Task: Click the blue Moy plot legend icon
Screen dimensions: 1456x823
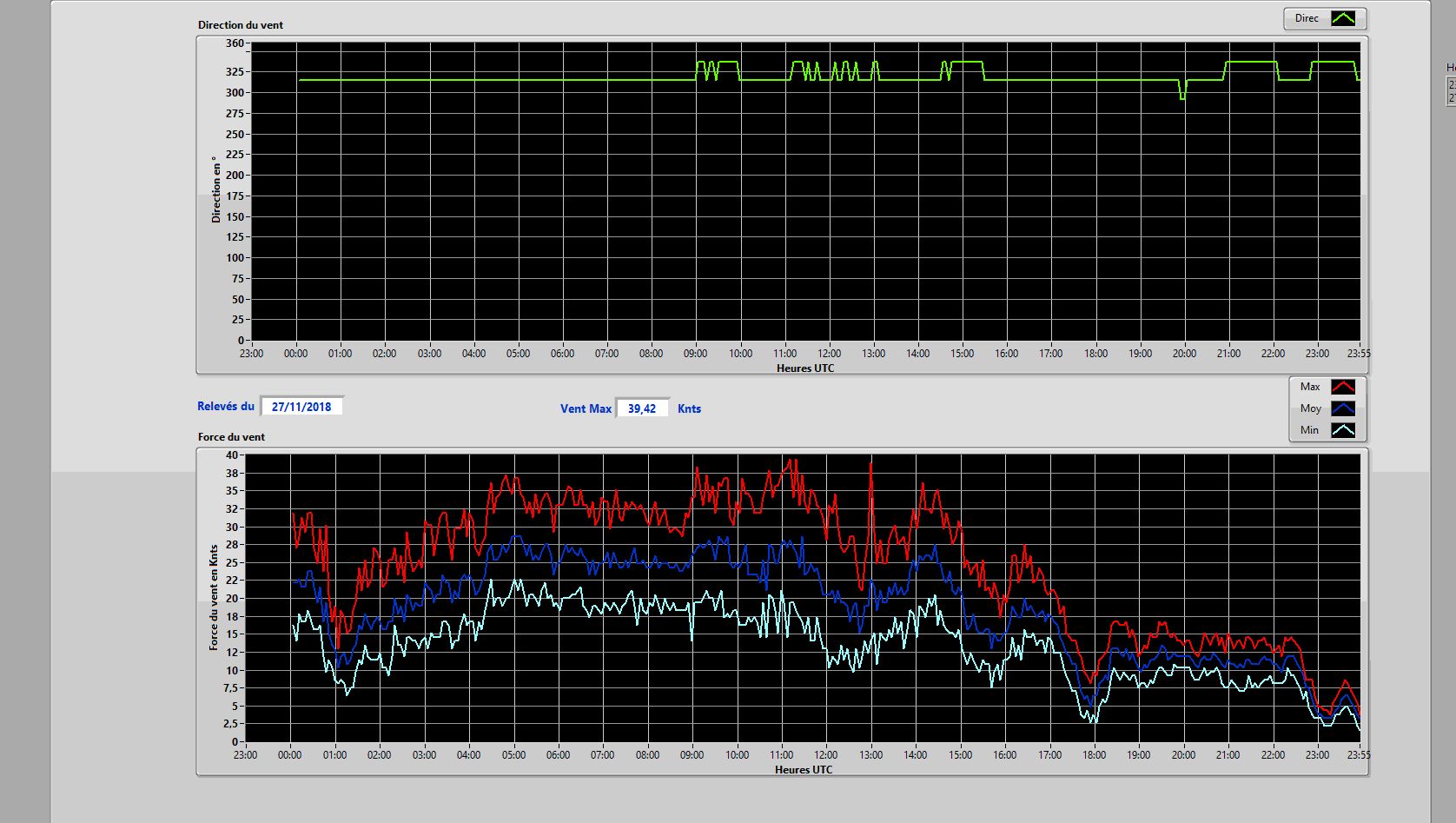Action: point(1343,408)
